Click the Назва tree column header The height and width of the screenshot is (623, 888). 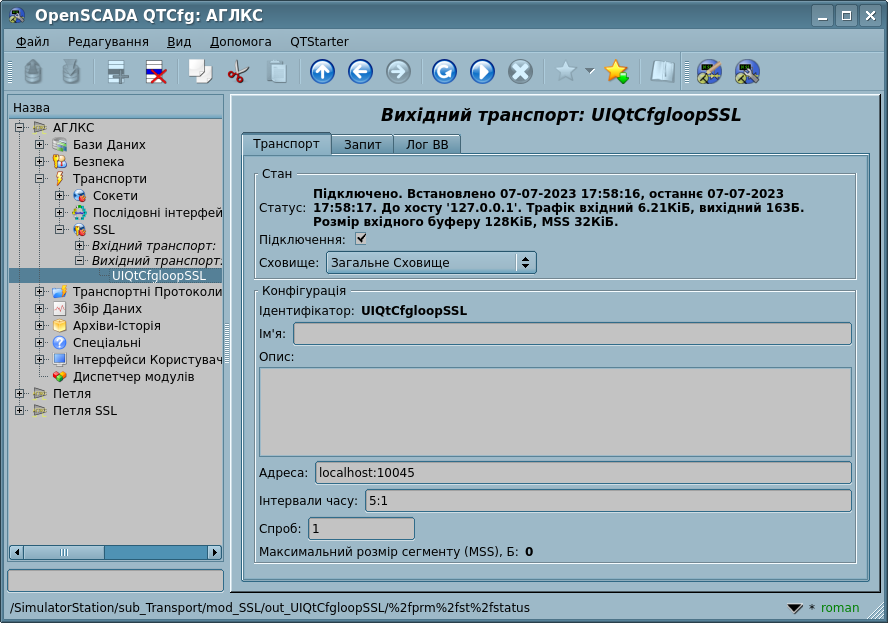click(116, 108)
